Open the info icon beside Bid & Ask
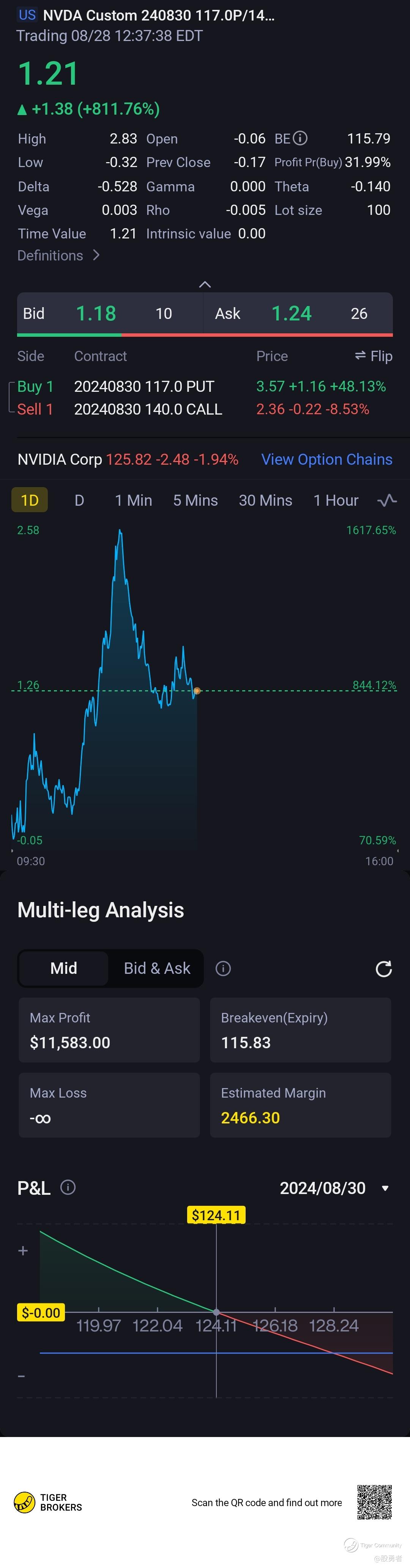Viewport: 410px width, 1568px height. (223, 969)
